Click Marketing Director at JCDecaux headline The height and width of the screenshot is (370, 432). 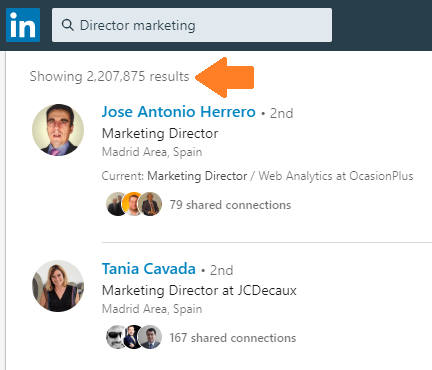[x=199, y=290]
